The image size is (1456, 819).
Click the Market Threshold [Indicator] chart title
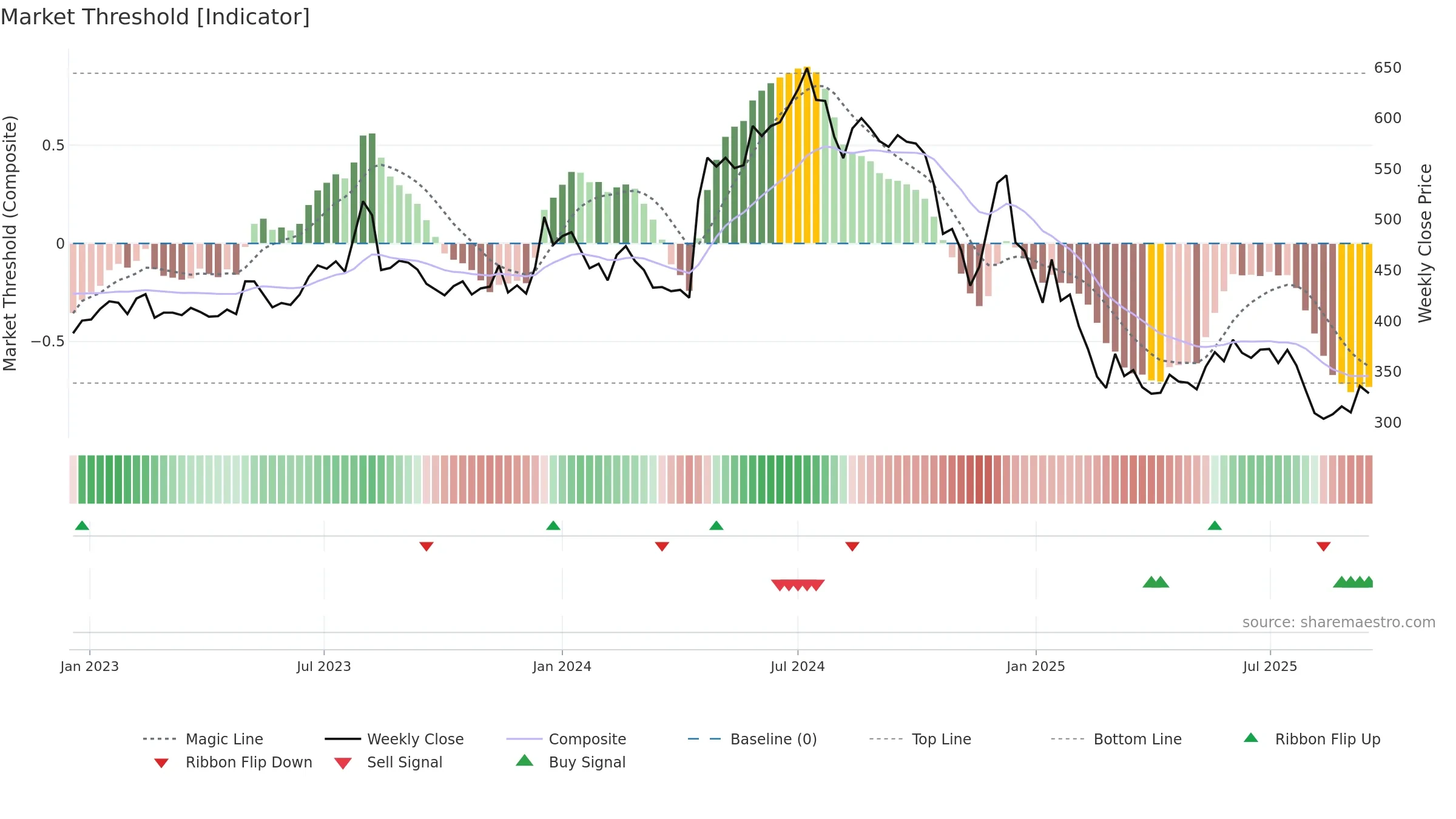155,17
